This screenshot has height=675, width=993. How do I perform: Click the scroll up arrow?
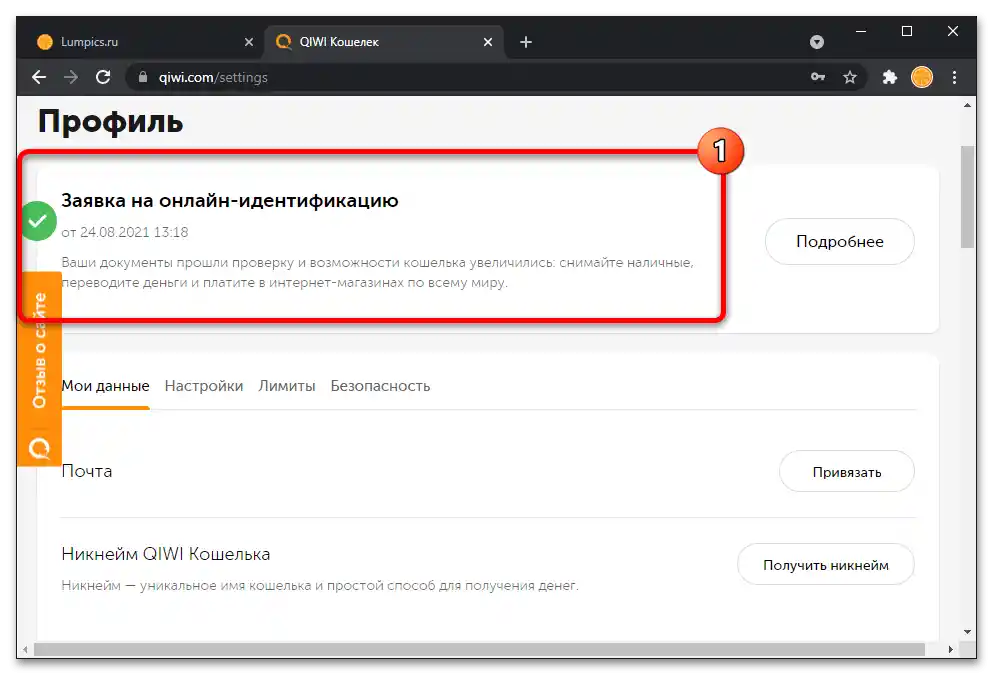point(967,105)
